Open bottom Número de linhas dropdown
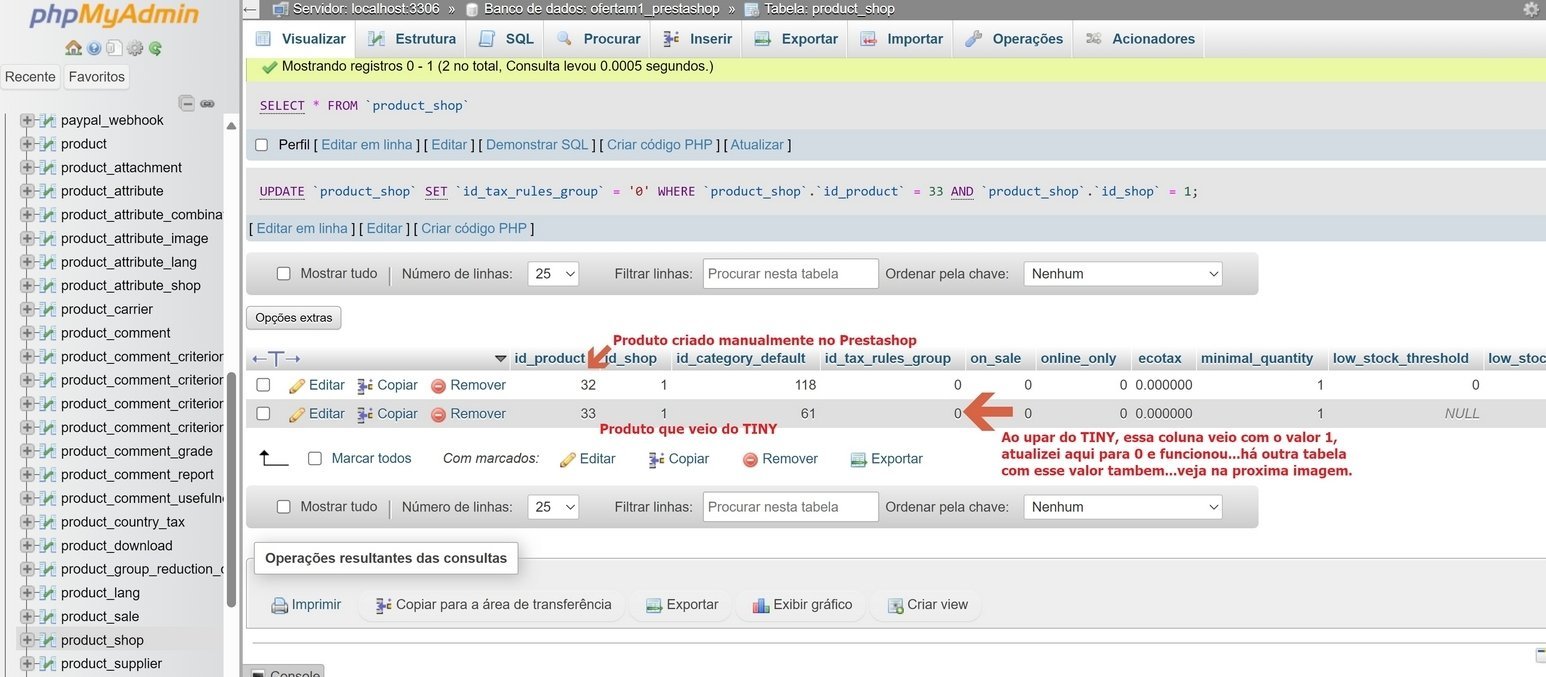The height and width of the screenshot is (677, 1546). click(553, 507)
